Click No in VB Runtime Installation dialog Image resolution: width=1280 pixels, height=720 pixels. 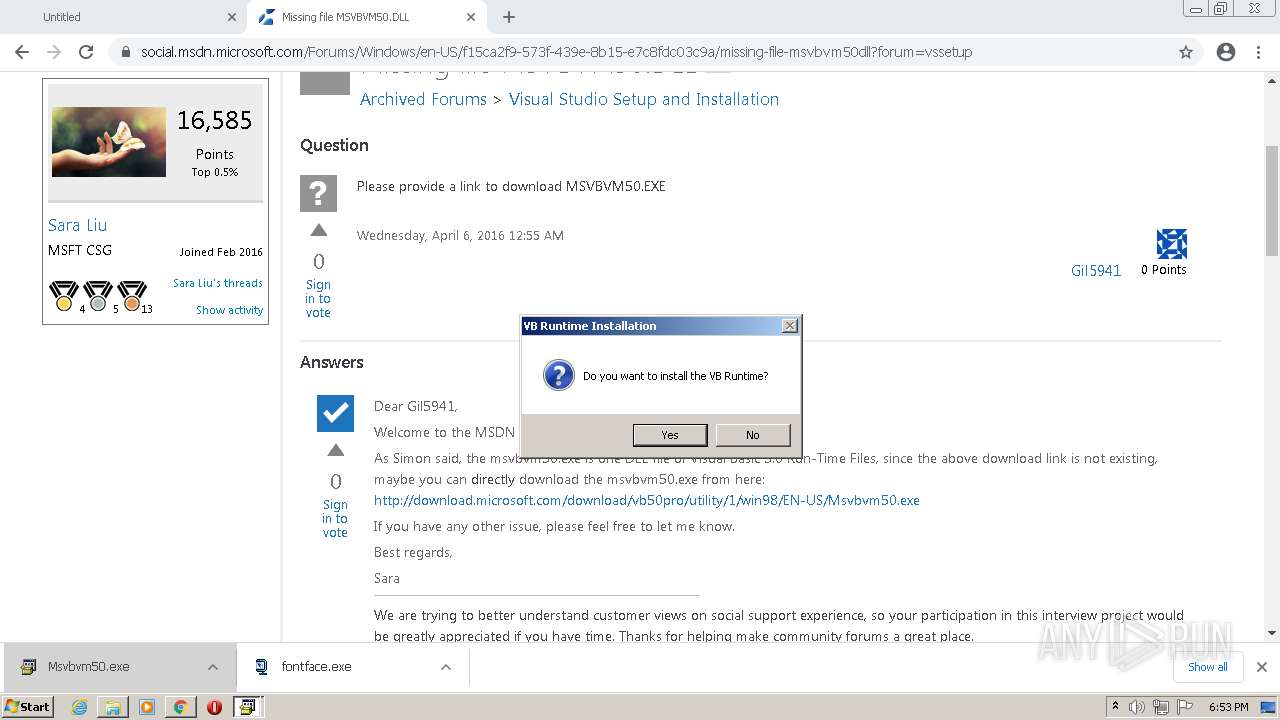(752, 435)
